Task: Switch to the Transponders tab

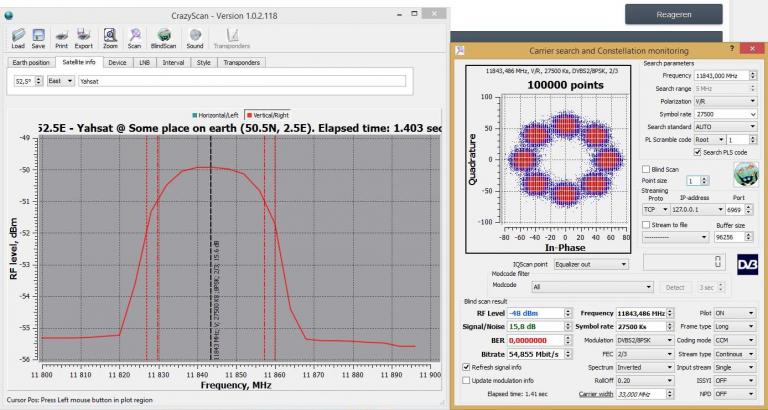Action: tap(241, 63)
